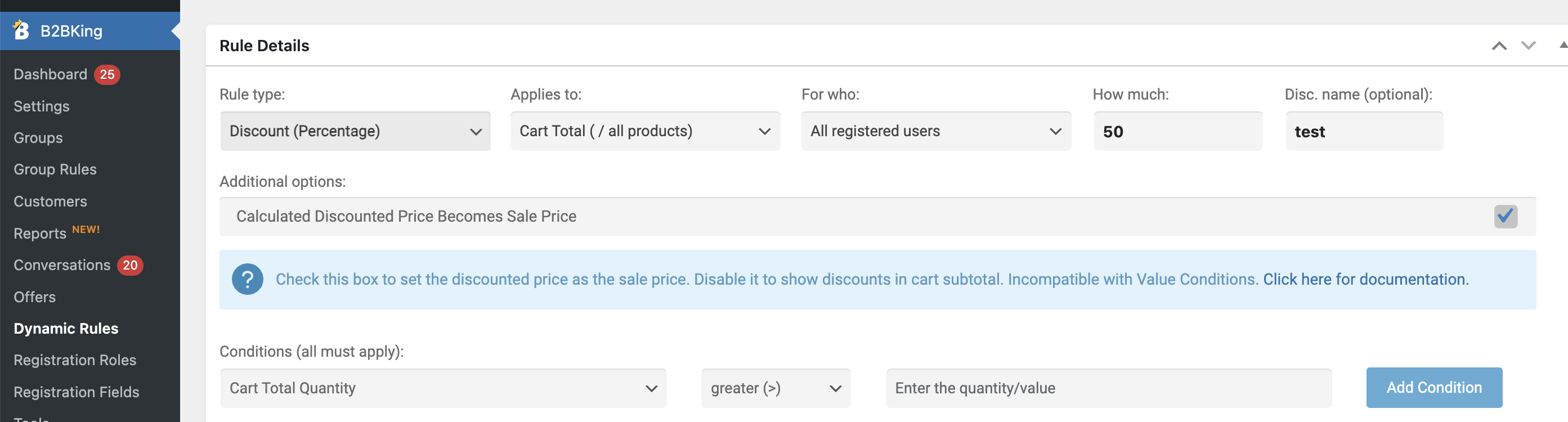Viewport: 1568px width, 422px height.
Task: Open Registration Roles
Action: pyautogui.click(x=75, y=360)
